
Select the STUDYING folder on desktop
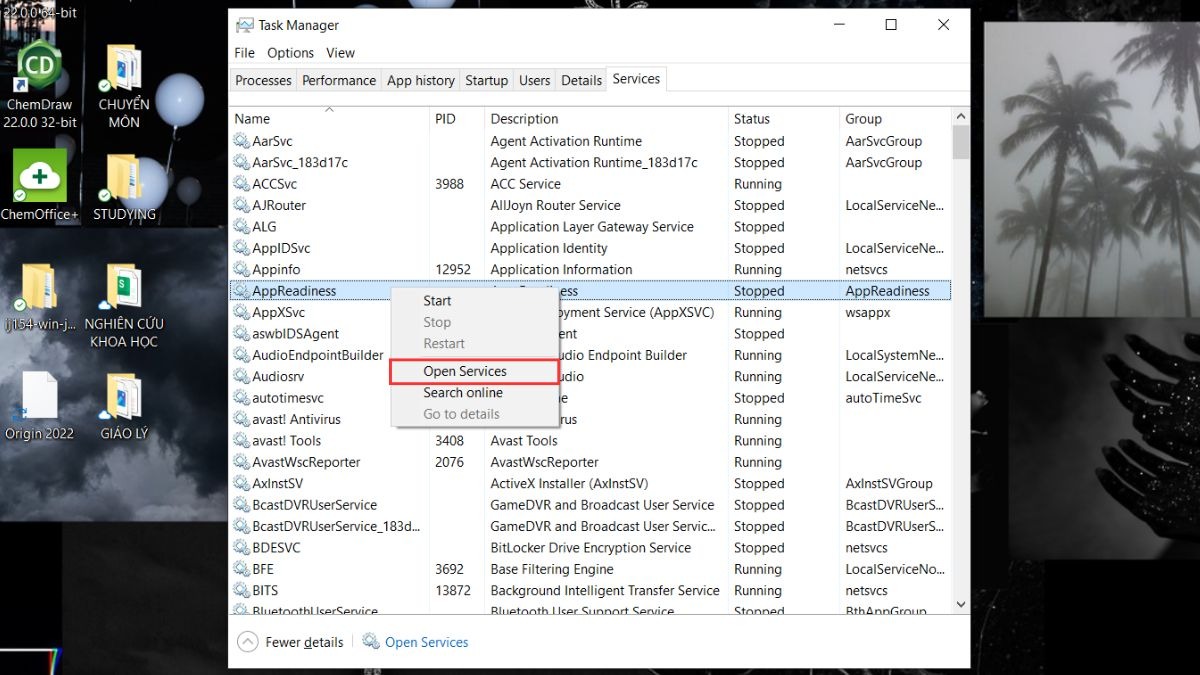point(124,185)
